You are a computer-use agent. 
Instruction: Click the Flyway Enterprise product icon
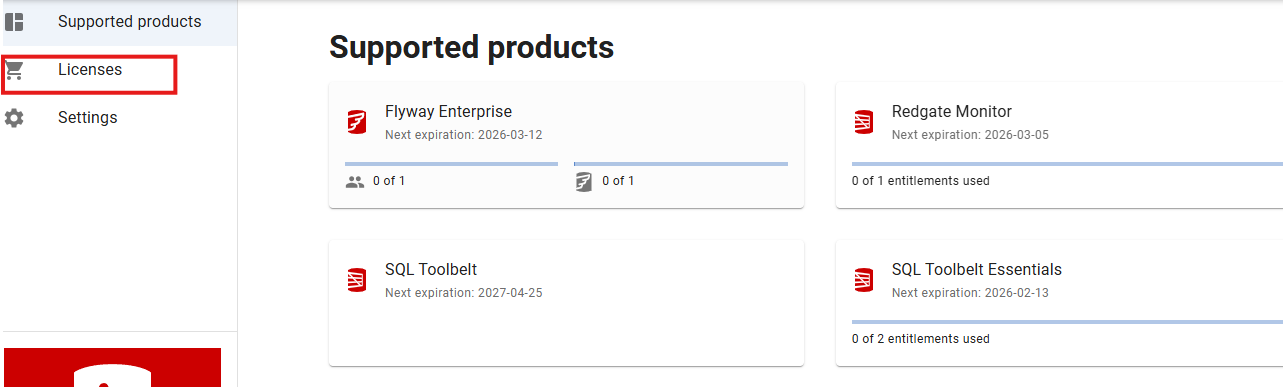click(357, 122)
